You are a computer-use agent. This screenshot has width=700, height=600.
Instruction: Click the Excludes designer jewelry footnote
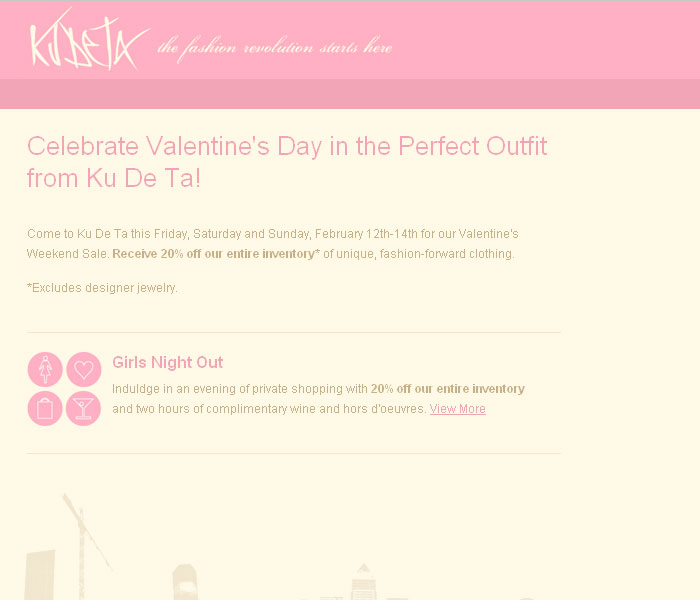point(102,288)
